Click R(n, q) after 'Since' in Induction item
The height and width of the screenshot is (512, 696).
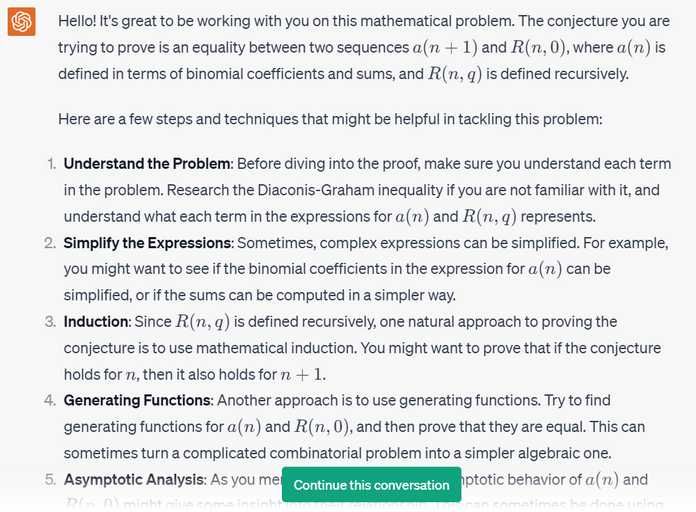pos(202,321)
